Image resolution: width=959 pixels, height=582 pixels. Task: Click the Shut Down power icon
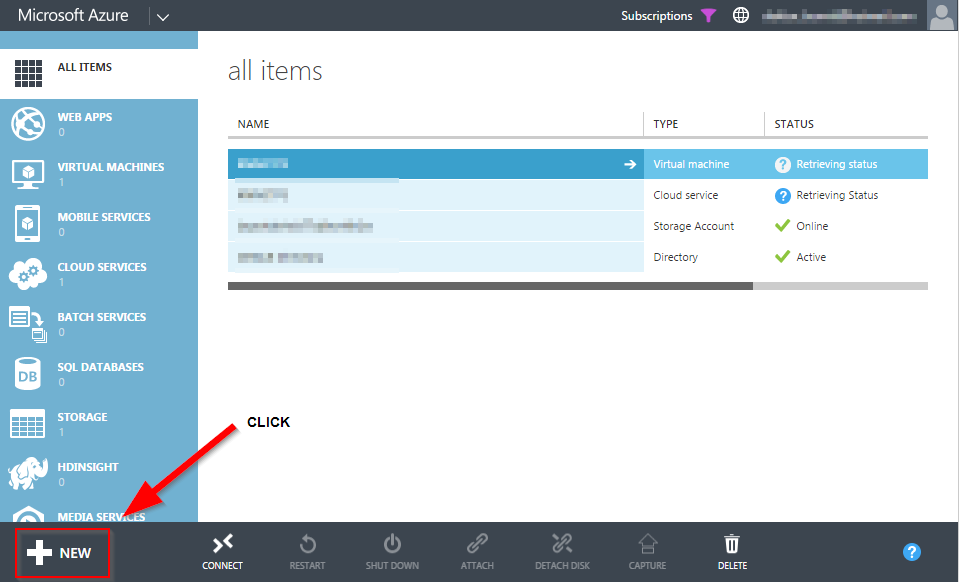[x=392, y=543]
